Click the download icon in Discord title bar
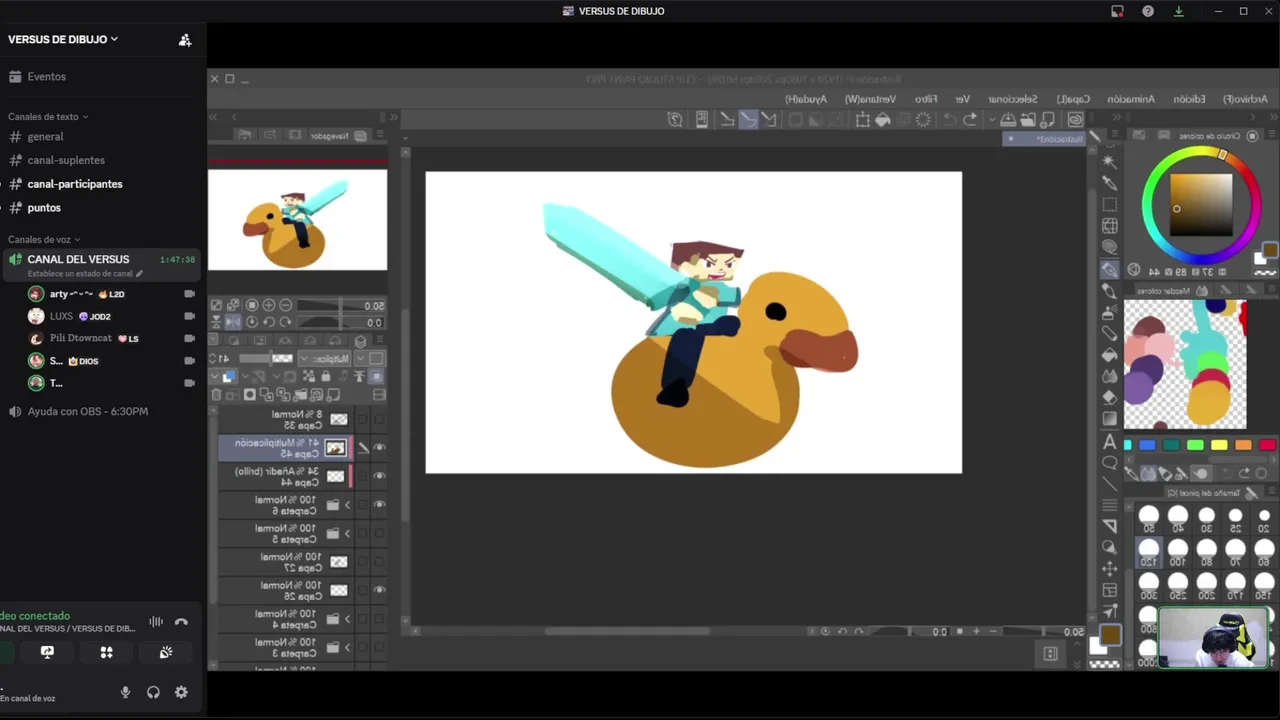1280x720 pixels. (1178, 11)
